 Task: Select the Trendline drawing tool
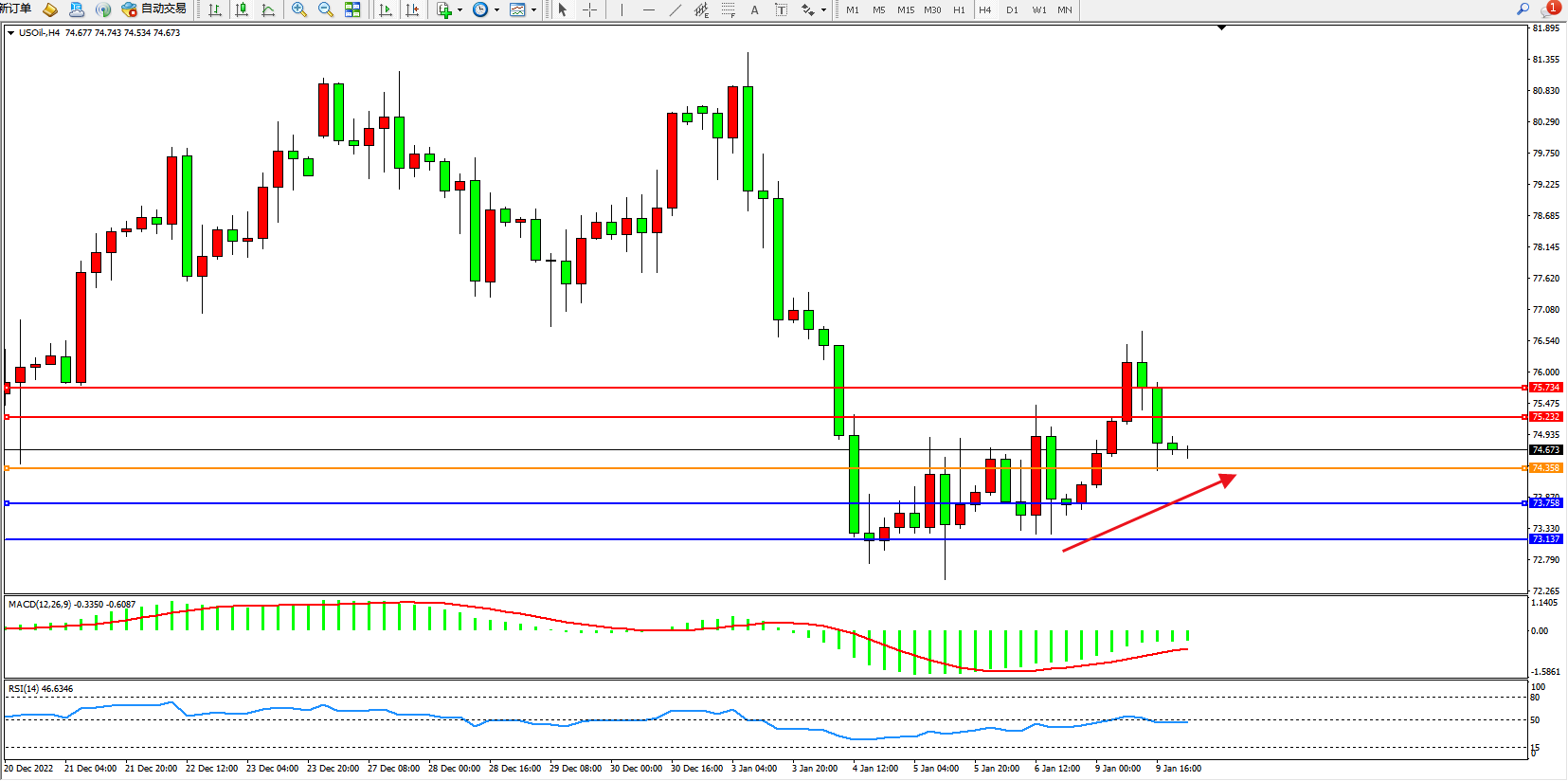click(675, 9)
